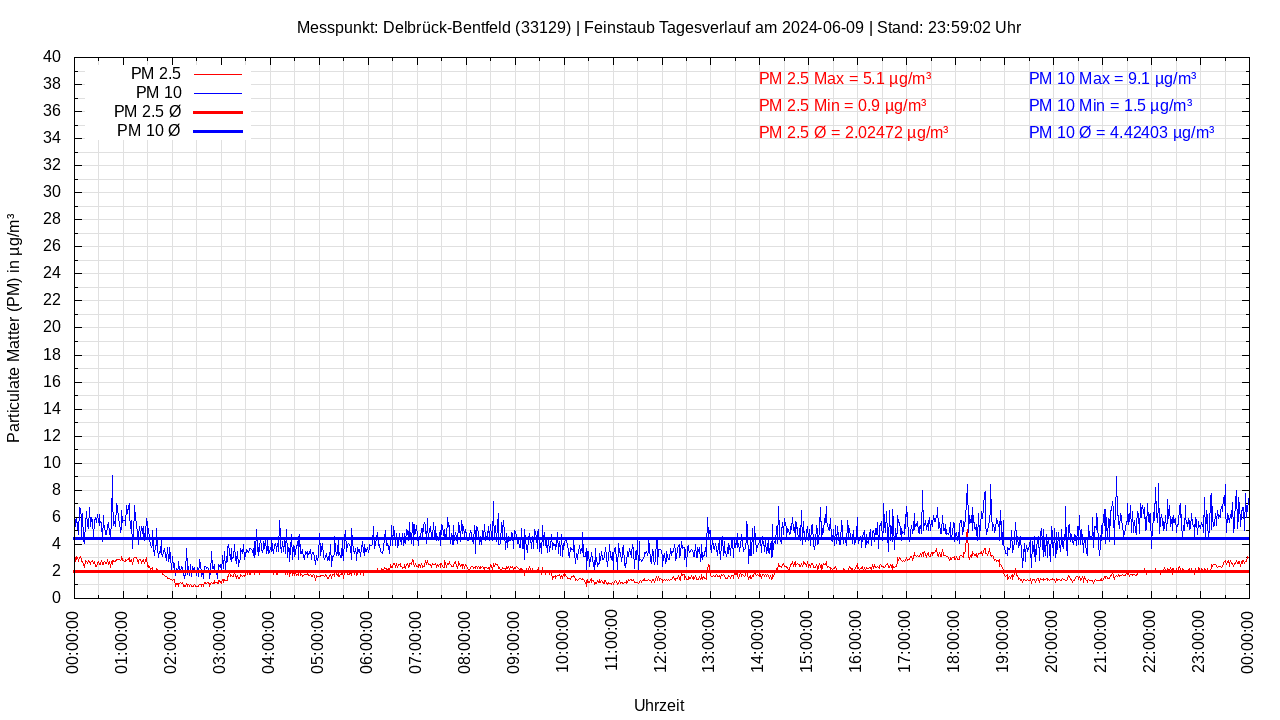The width and height of the screenshot is (1280, 720).
Task: Click the 20 value on the y-axis
Action: tap(52, 327)
